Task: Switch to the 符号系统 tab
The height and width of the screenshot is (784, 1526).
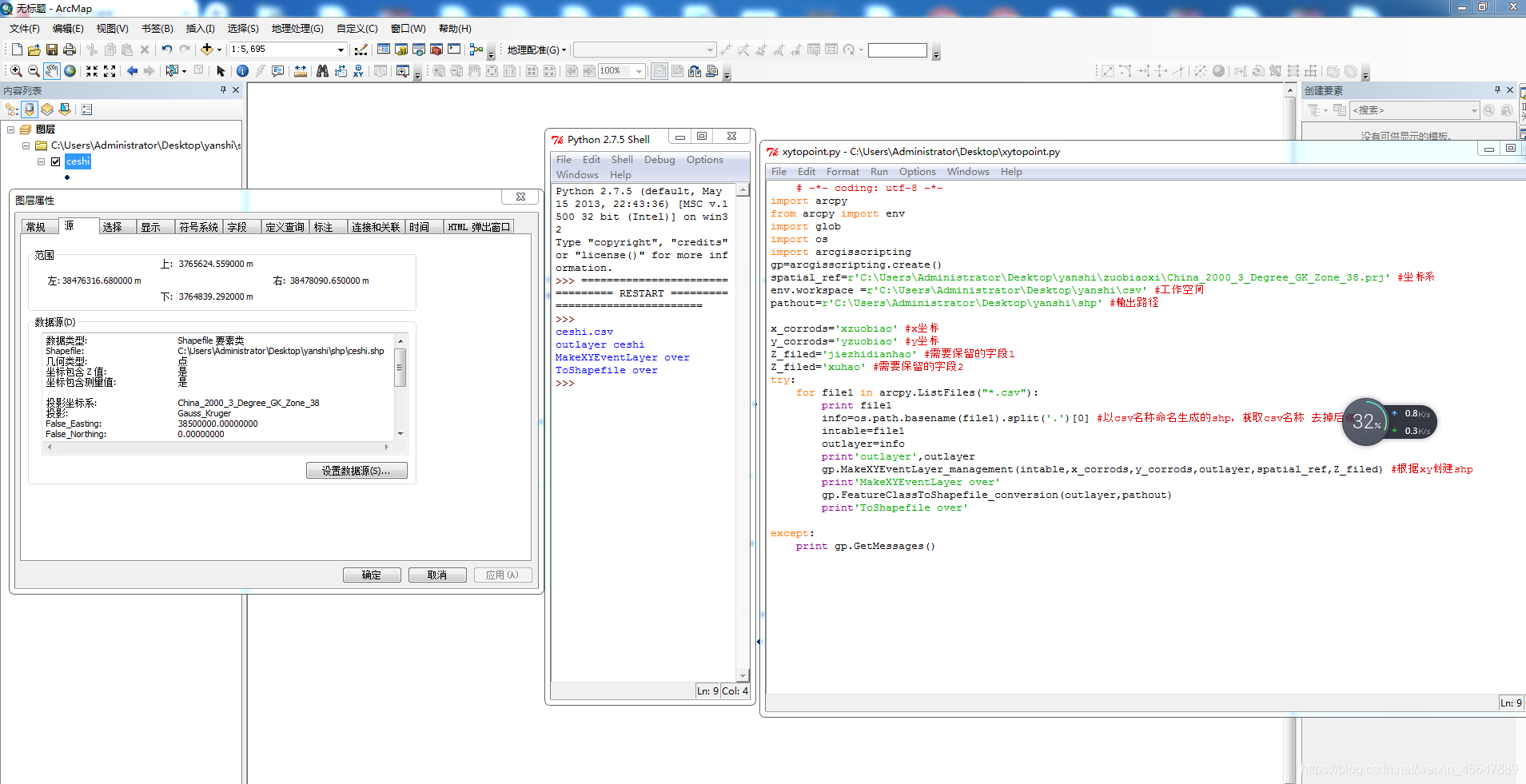Action: pyautogui.click(x=198, y=227)
